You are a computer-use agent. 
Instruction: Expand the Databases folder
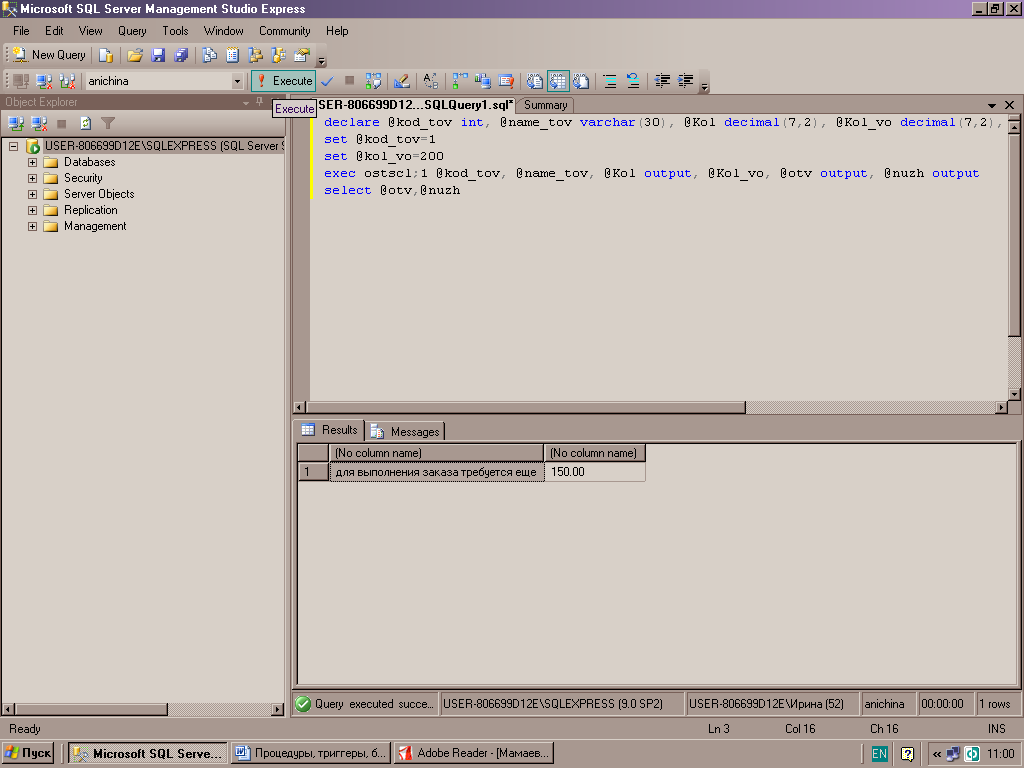pyautogui.click(x=32, y=162)
